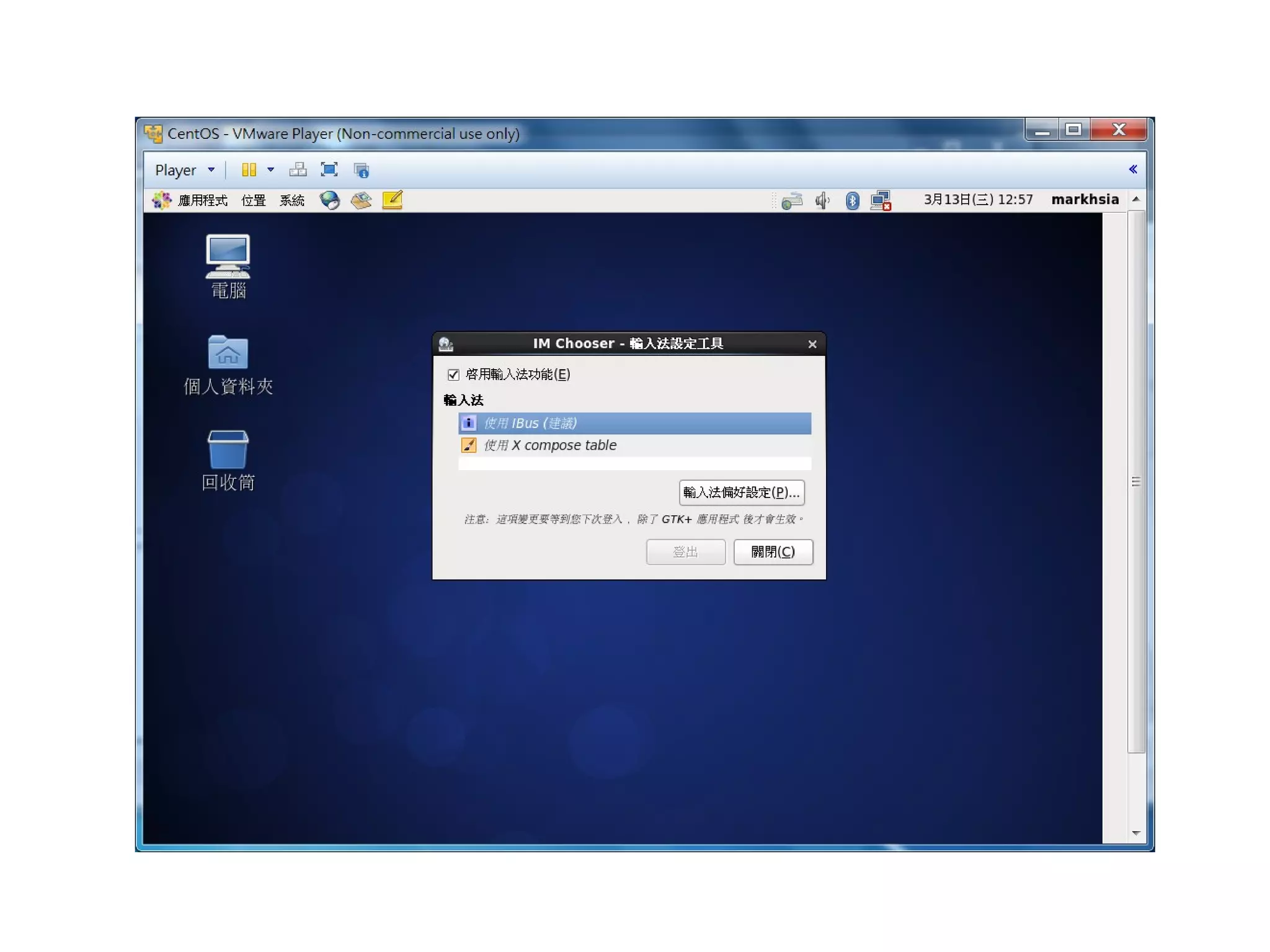Click the scroll down arrow of the VM view
Screen dimensions: 1270x952
tap(1136, 833)
